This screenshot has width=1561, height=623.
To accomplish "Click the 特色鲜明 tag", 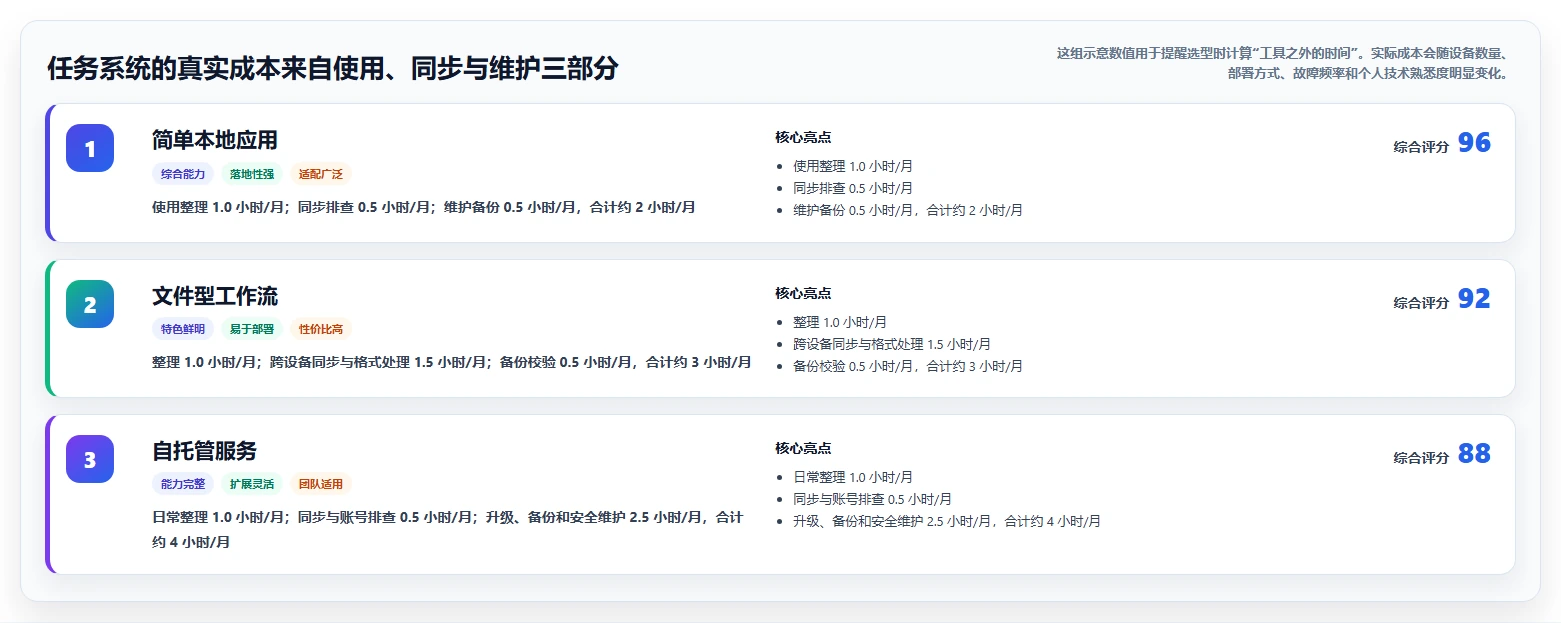I will [183, 329].
